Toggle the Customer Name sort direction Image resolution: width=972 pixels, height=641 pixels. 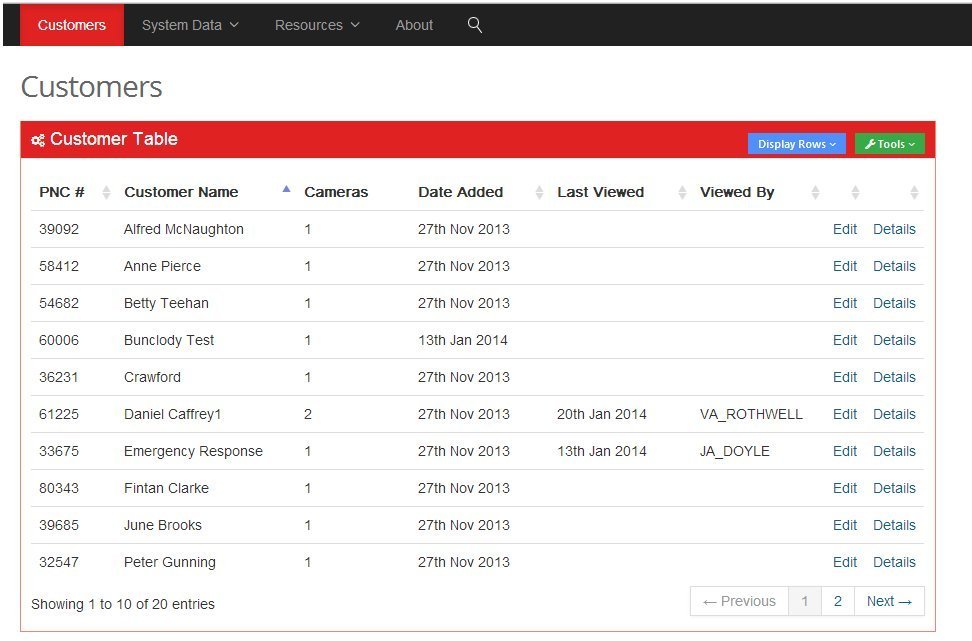[285, 191]
